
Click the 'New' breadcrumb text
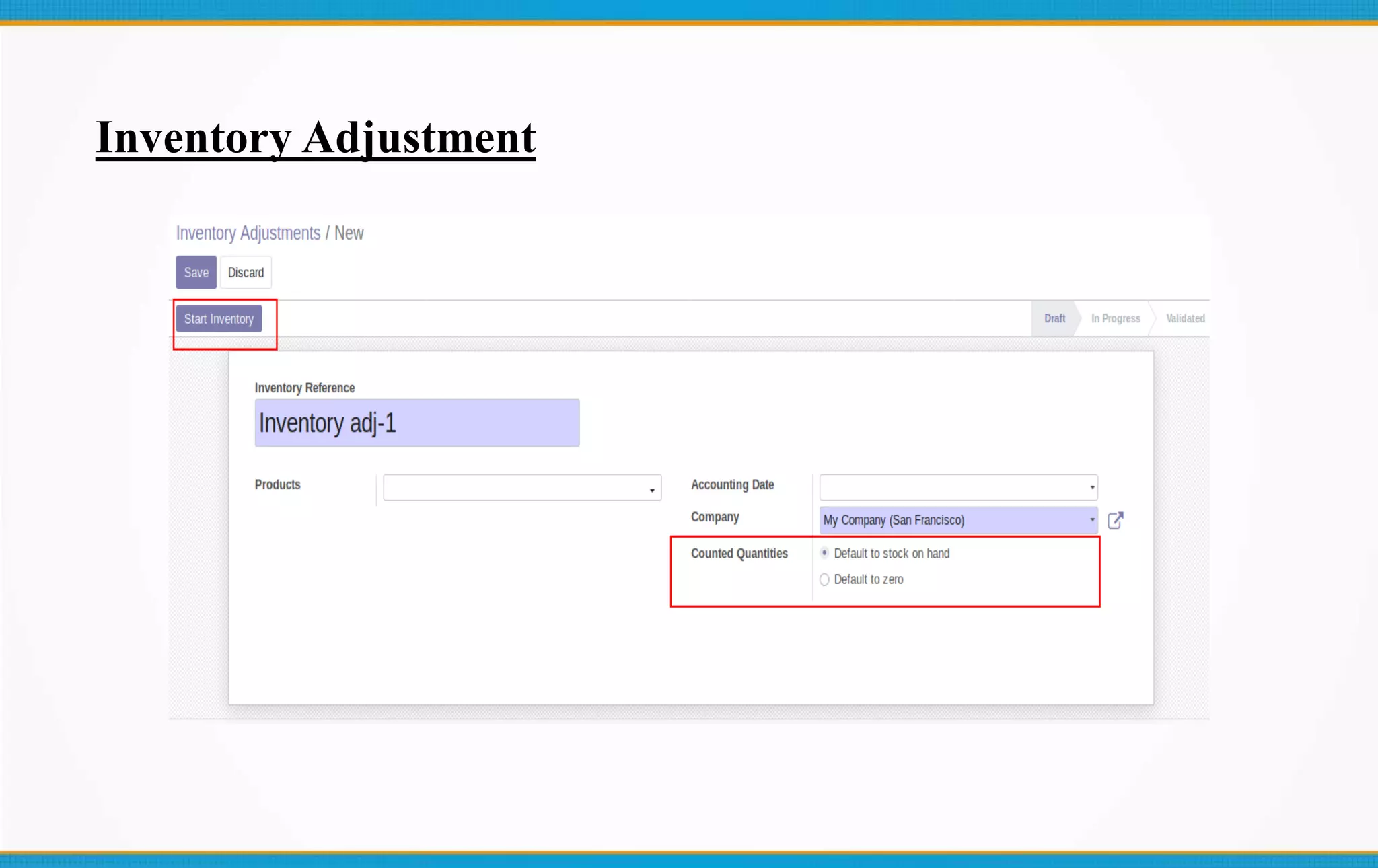click(349, 233)
